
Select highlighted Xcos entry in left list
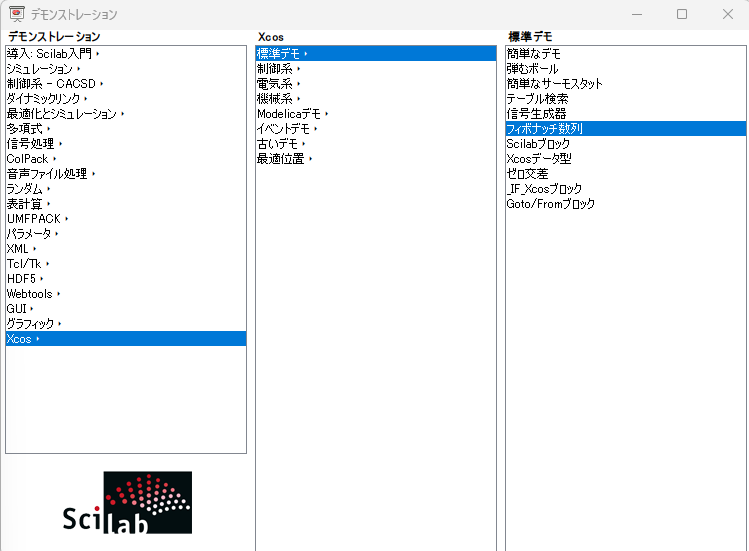pos(126,339)
